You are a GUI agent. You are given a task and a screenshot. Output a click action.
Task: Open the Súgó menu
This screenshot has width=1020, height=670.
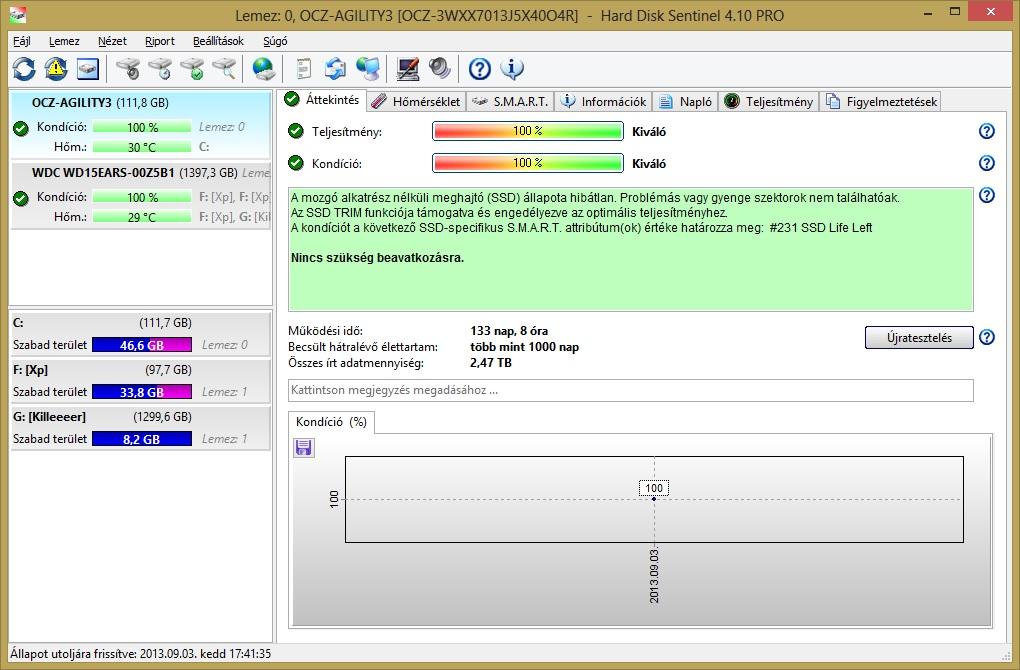(275, 41)
